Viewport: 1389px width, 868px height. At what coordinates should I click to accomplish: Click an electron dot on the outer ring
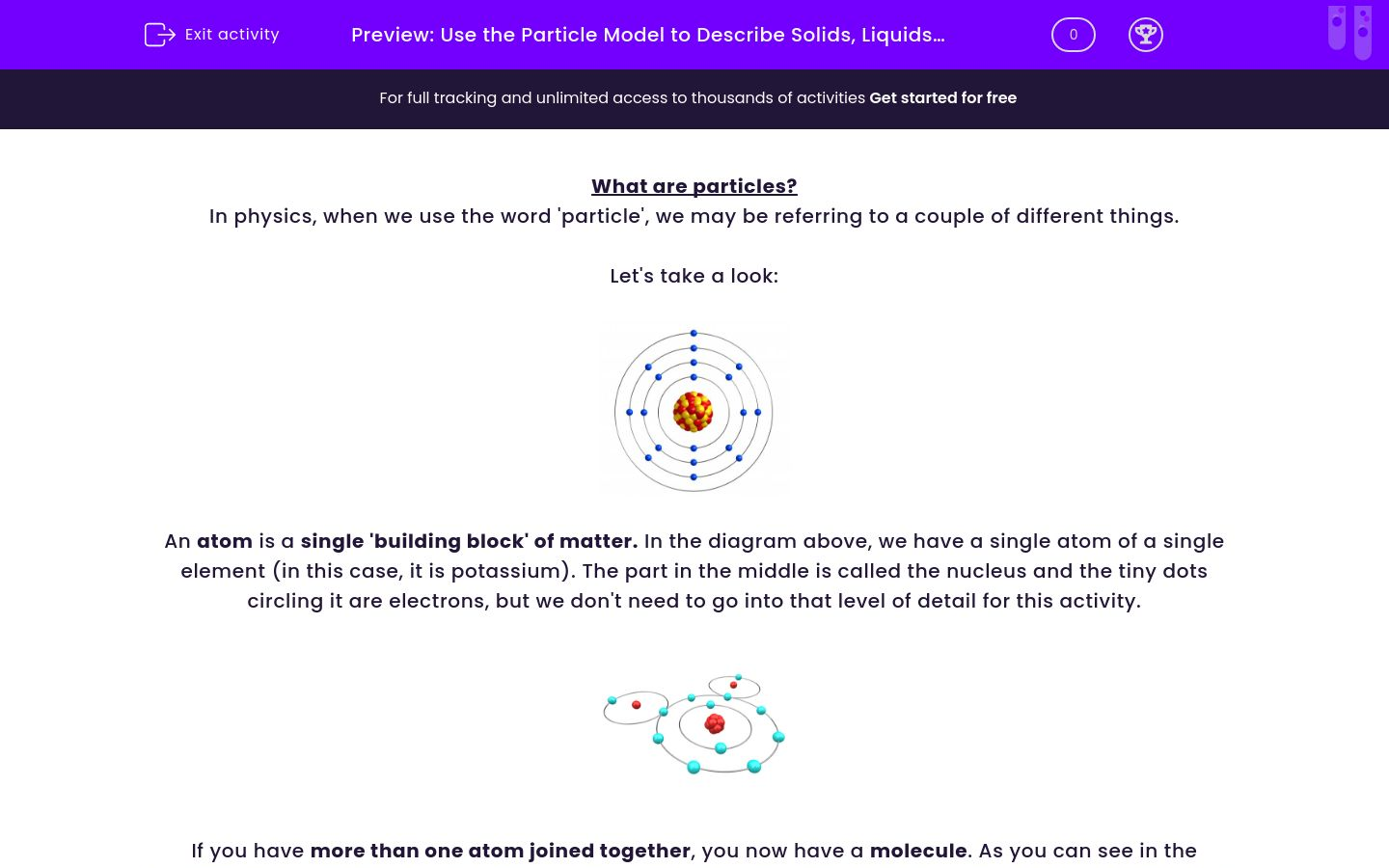pos(694,332)
